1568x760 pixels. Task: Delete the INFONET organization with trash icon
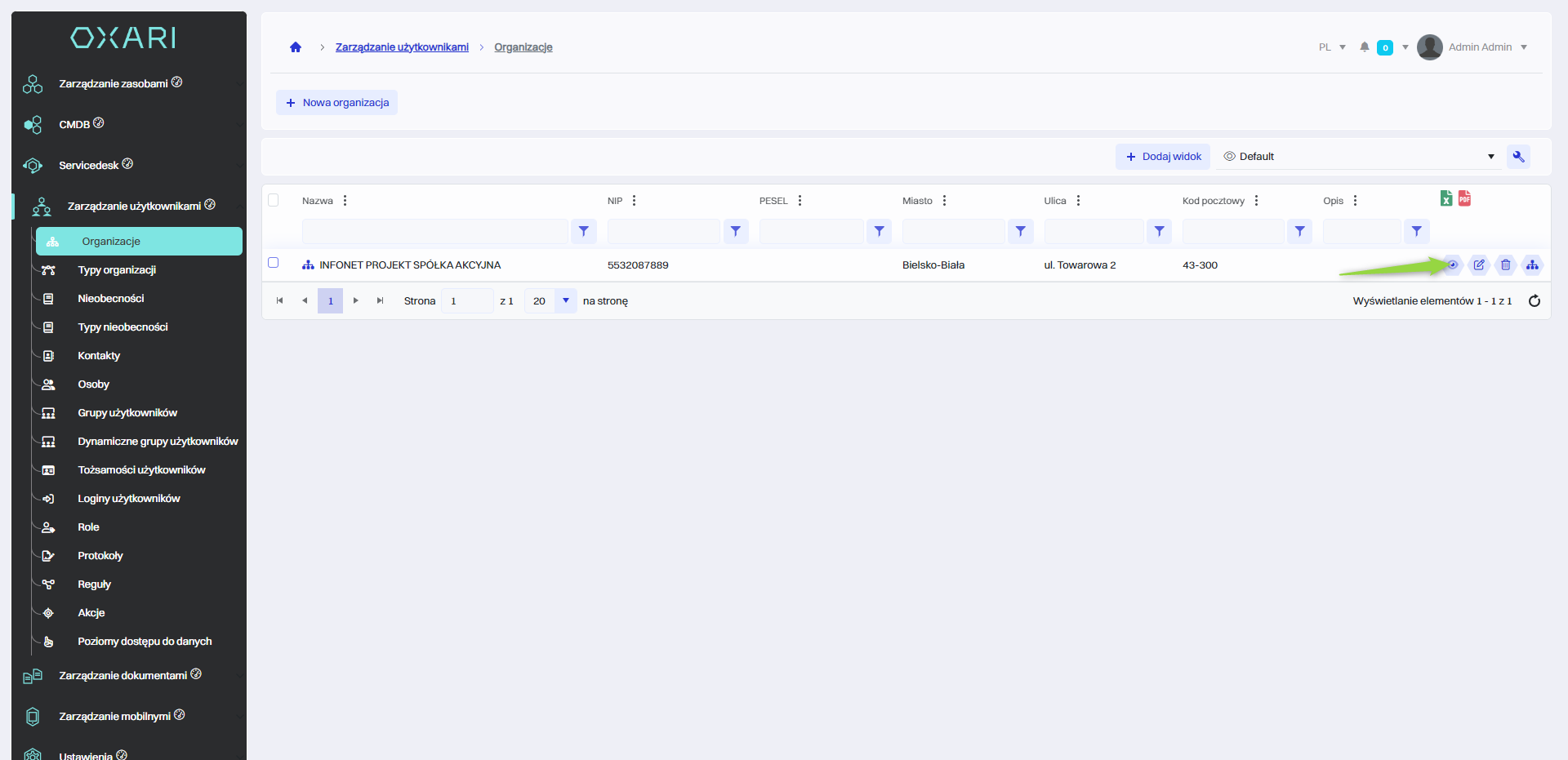[x=1506, y=264]
